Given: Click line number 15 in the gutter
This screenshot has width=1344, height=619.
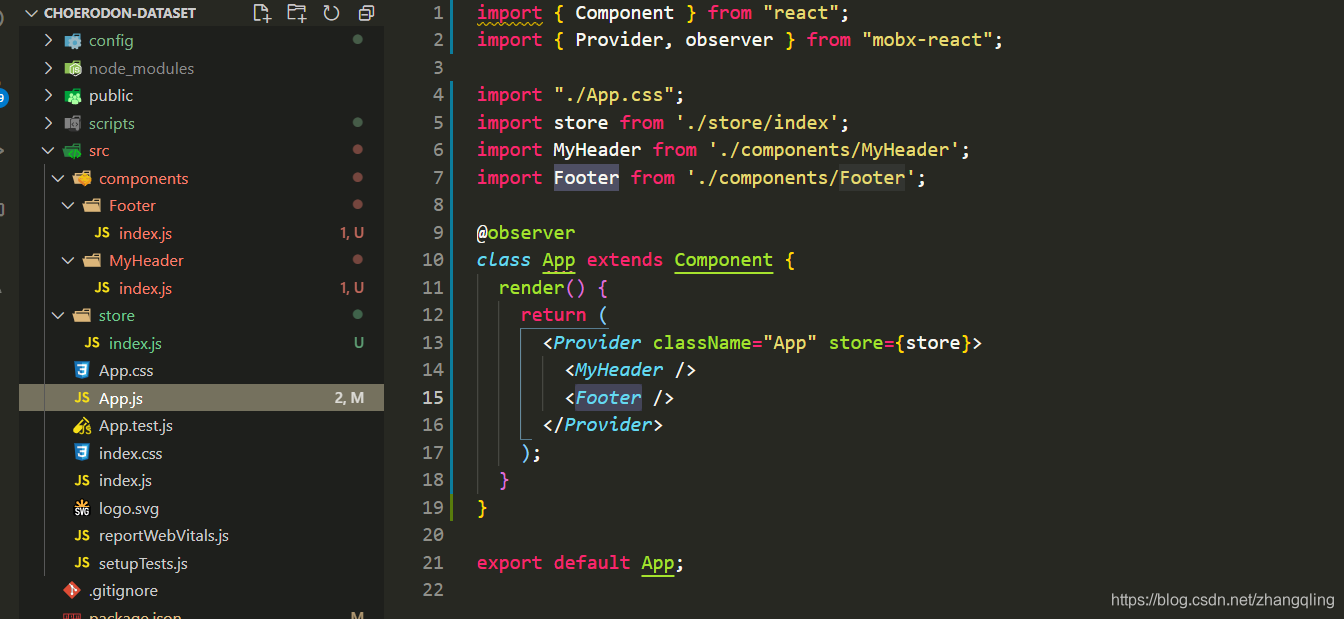Looking at the screenshot, I should point(432,397).
